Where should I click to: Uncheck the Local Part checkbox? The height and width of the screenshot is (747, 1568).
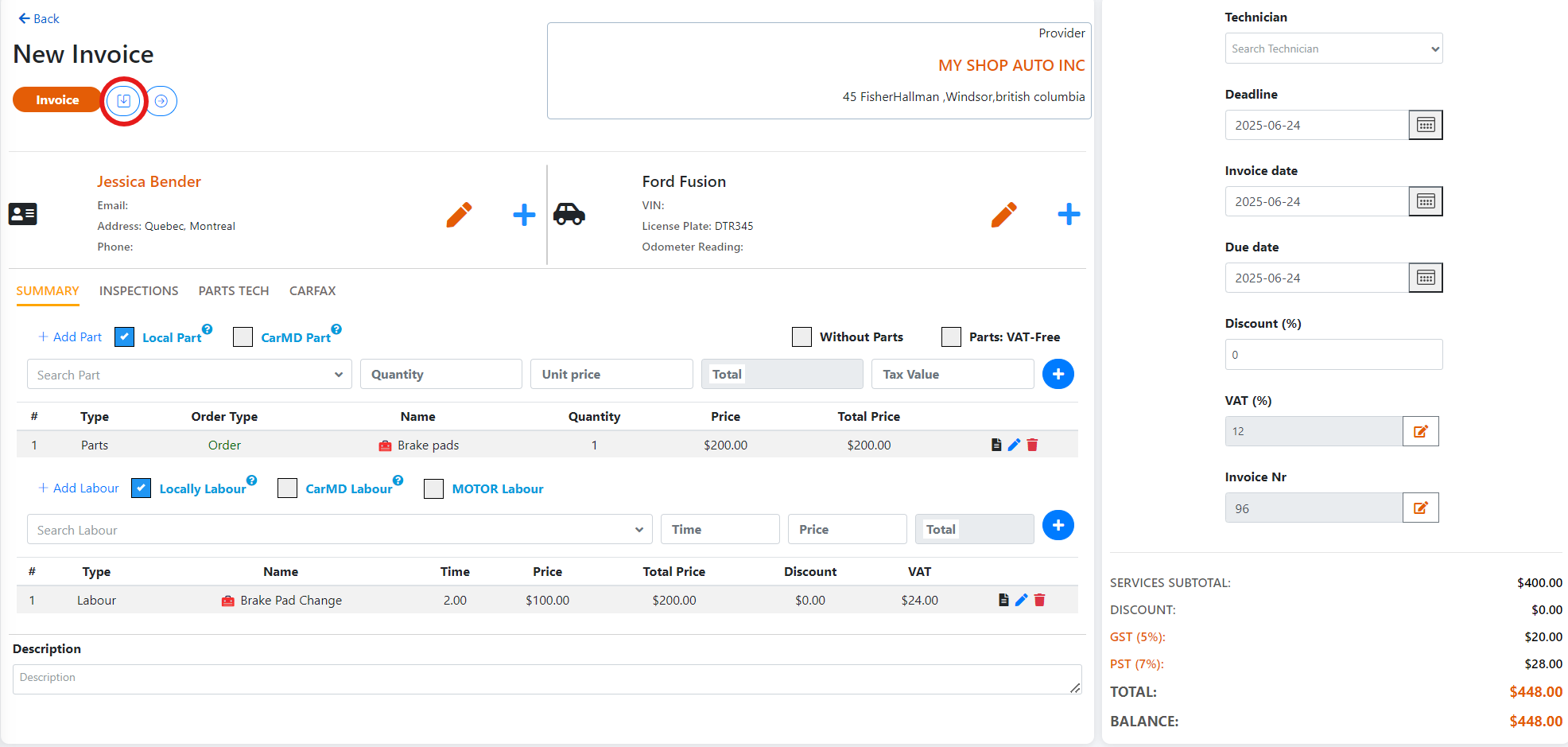pyautogui.click(x=125, y=337)
